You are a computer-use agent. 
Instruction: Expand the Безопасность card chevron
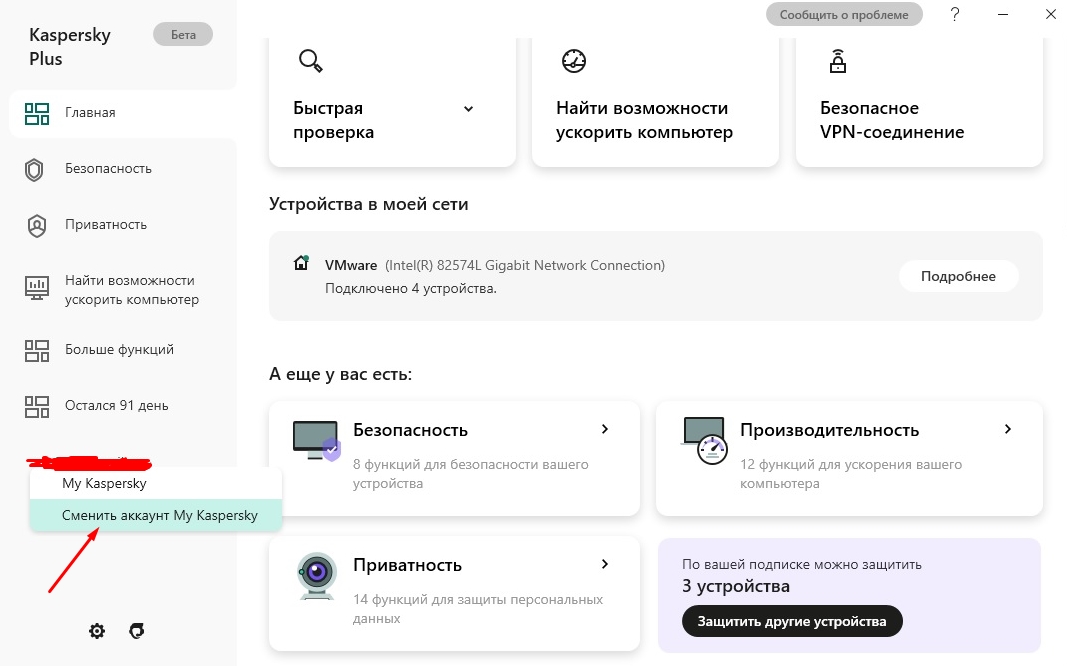pos(605,429)
